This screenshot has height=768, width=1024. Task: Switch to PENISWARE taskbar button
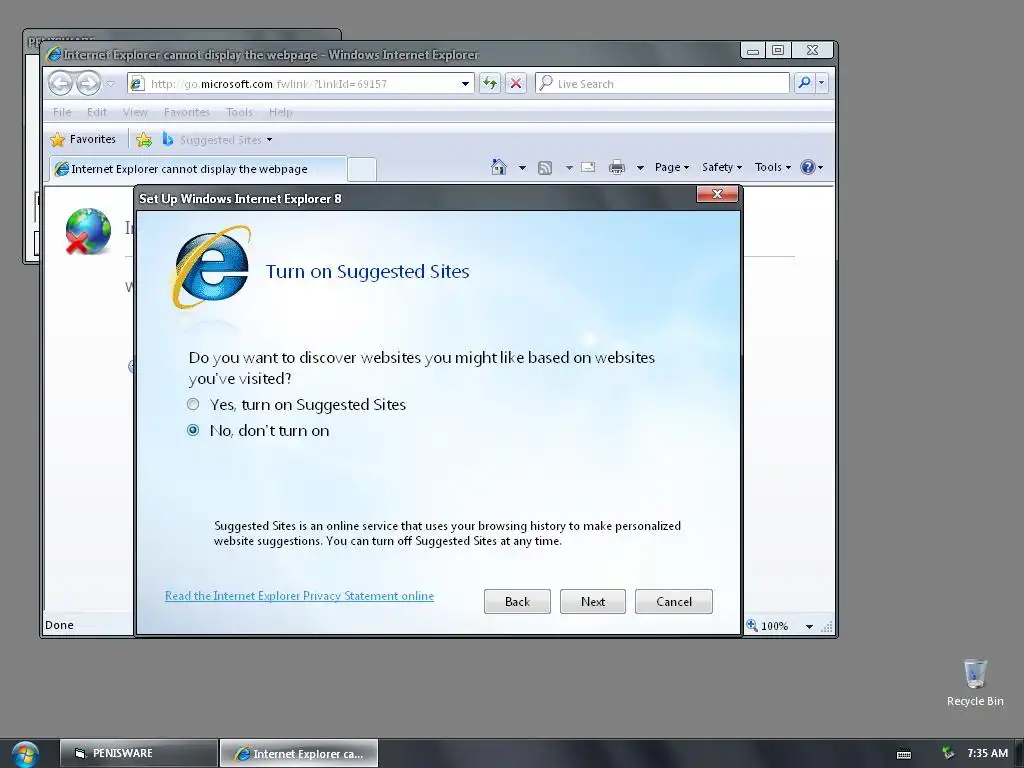(x=138, y=753)
